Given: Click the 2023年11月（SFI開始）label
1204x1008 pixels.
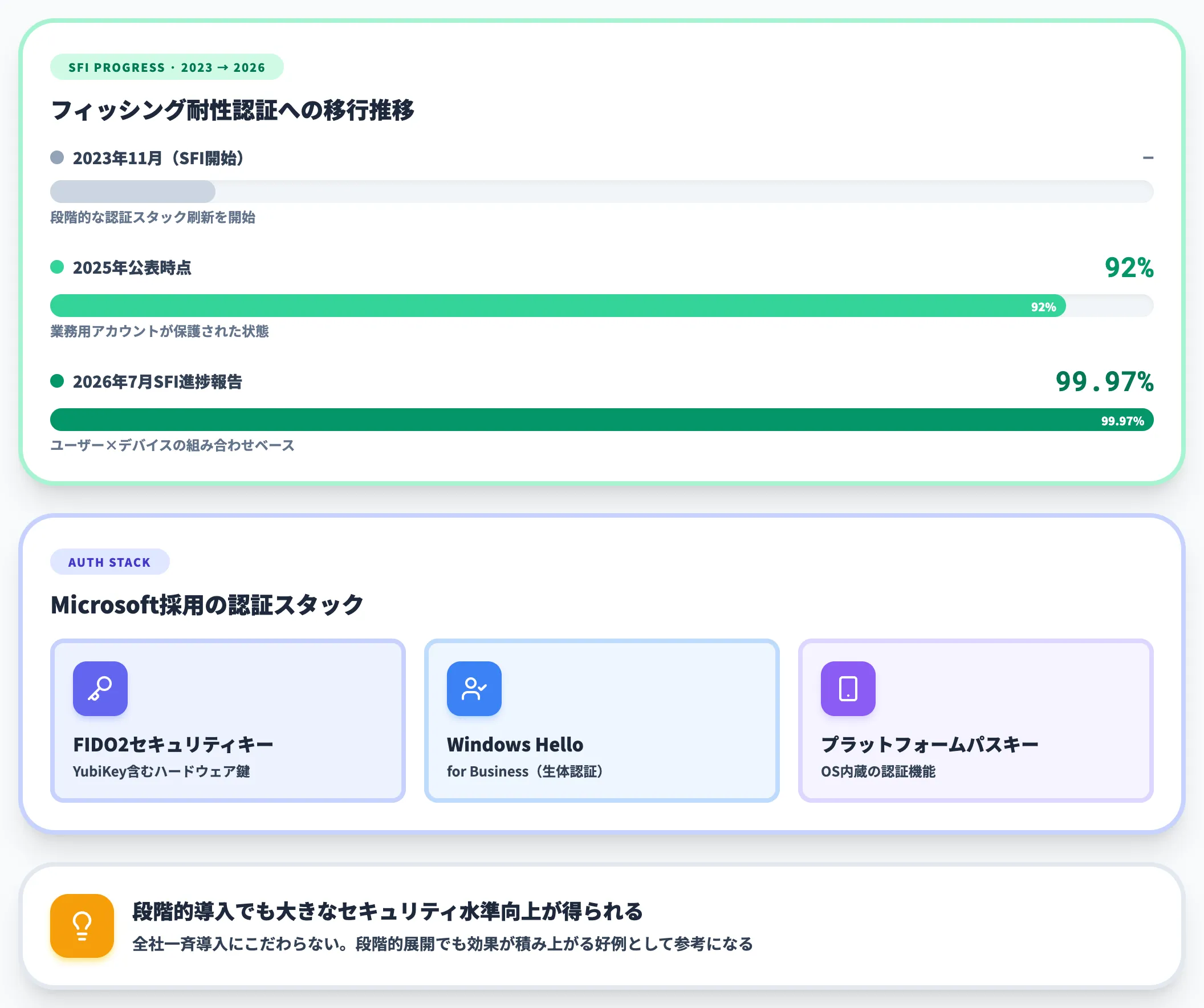Looking at the screenshot, I should click(158, 158).
